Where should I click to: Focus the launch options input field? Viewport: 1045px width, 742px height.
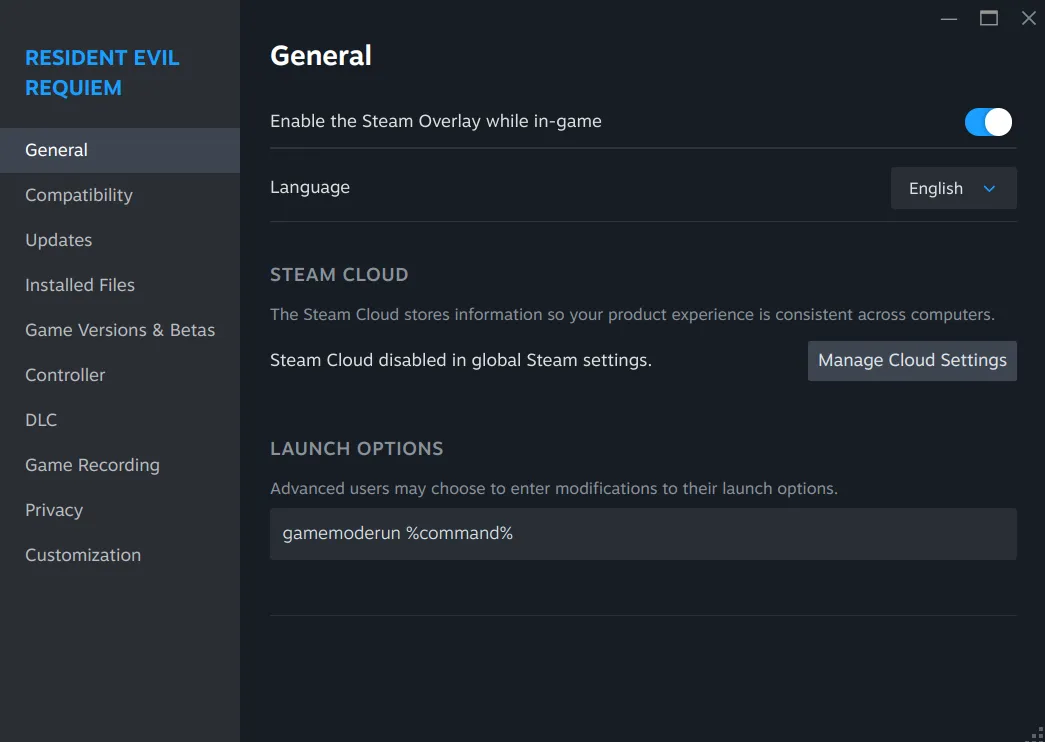[642, 533]
